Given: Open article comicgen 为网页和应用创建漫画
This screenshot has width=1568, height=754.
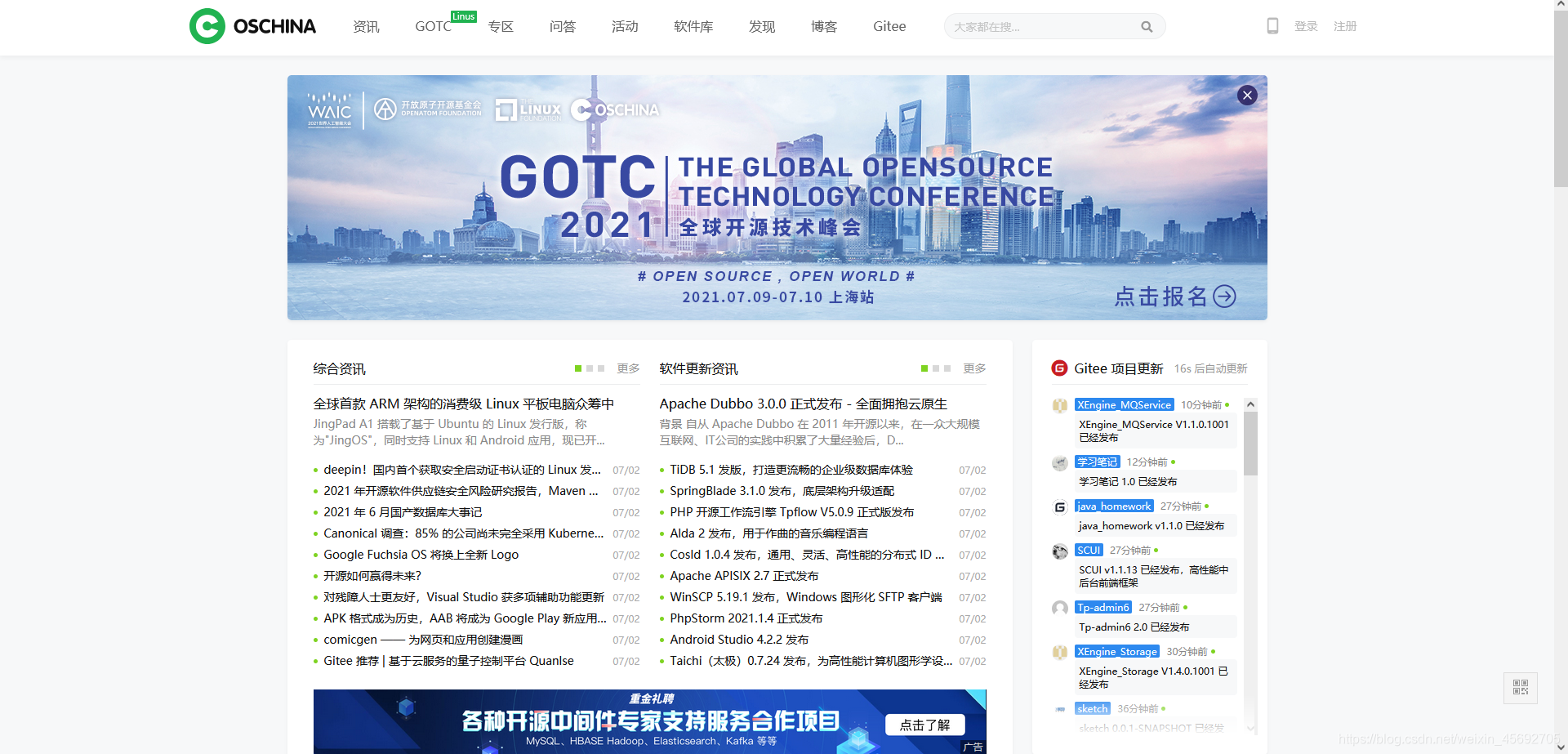Looking at the screenshot, I should (x=423, y=640).
